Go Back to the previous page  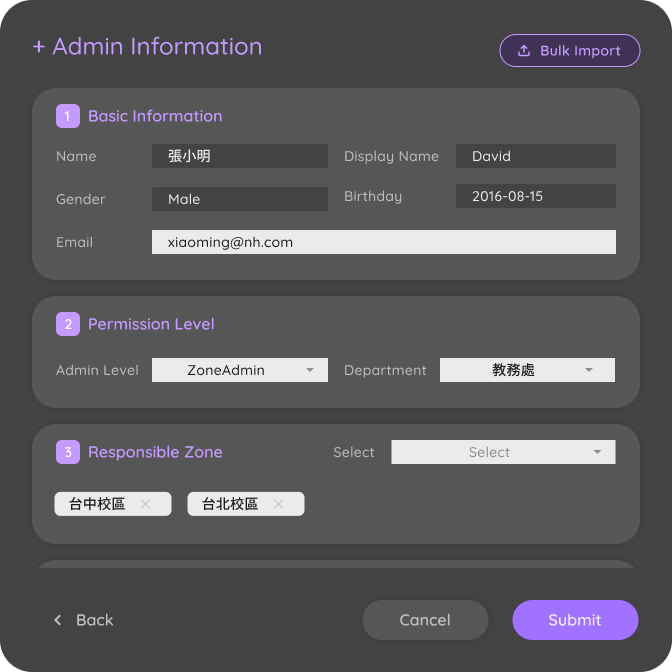click(84, 620)
